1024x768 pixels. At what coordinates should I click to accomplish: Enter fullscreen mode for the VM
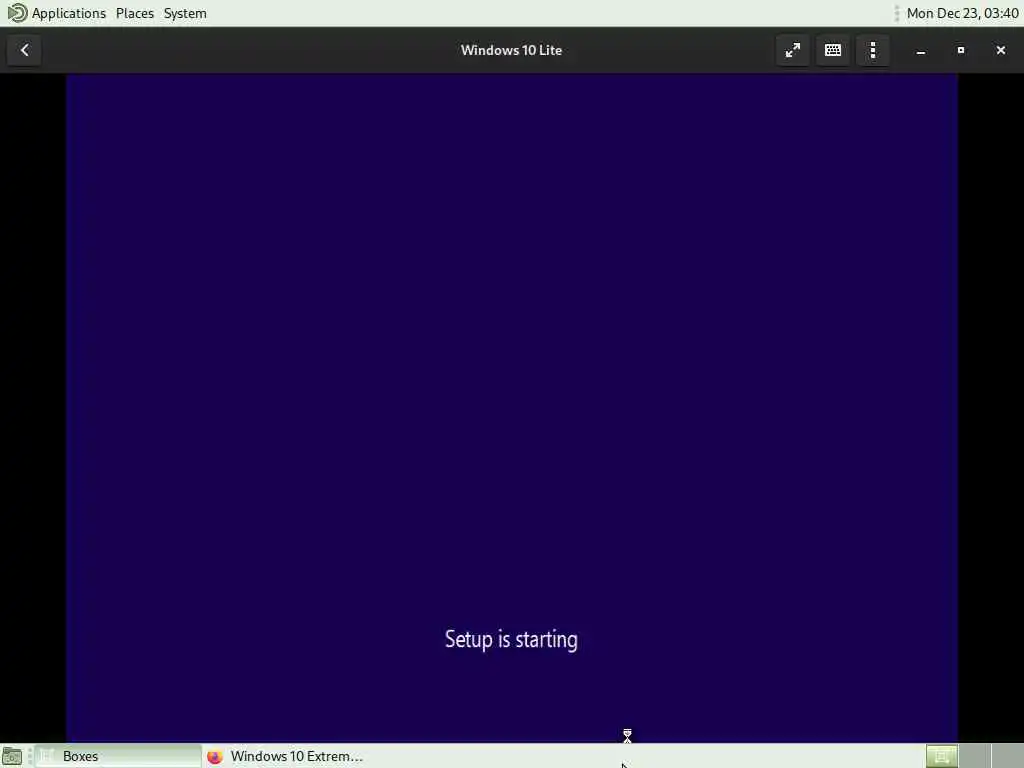click(792, 50)
